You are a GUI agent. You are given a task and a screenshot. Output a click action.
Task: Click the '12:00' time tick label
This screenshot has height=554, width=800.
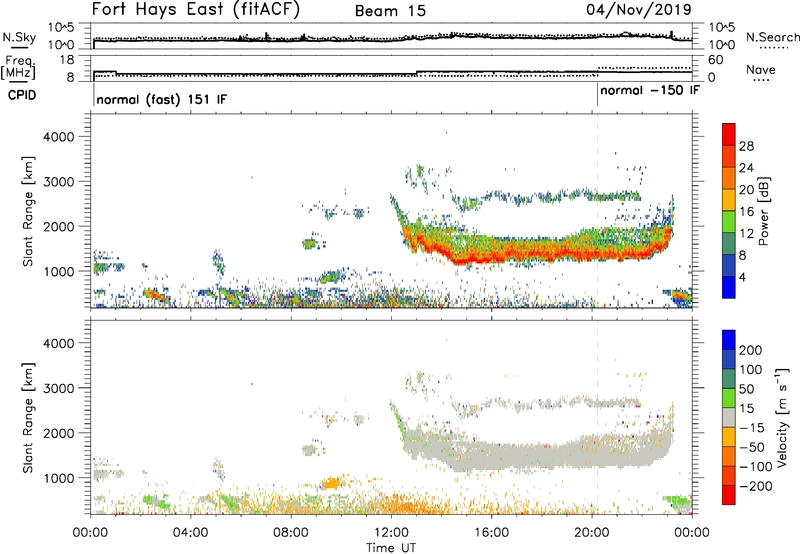click(391, 533)
